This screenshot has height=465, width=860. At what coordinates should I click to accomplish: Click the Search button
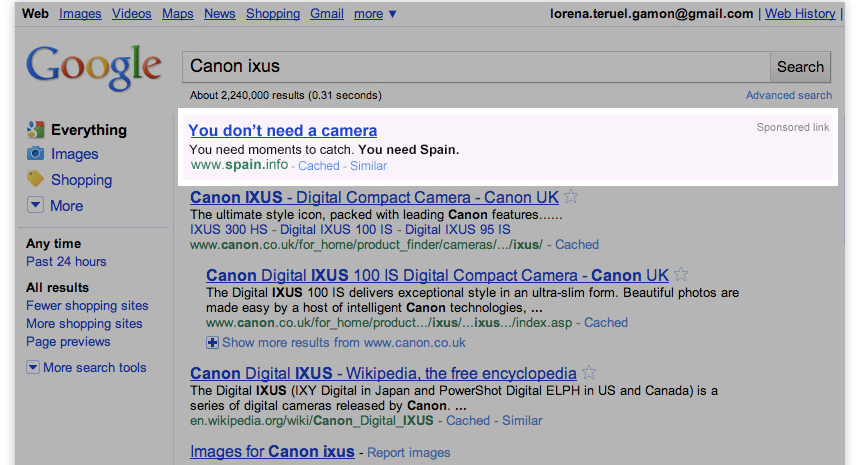(800, 67)
